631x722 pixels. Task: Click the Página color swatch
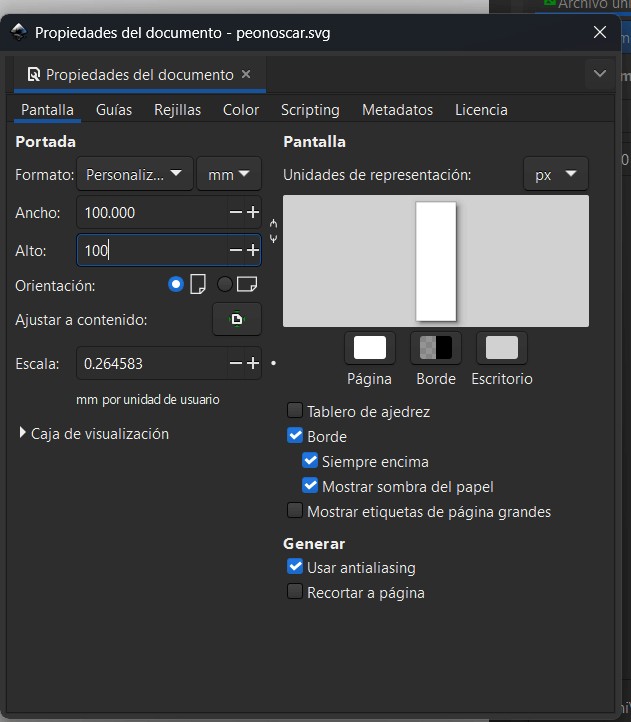click(x=370, y=348)
